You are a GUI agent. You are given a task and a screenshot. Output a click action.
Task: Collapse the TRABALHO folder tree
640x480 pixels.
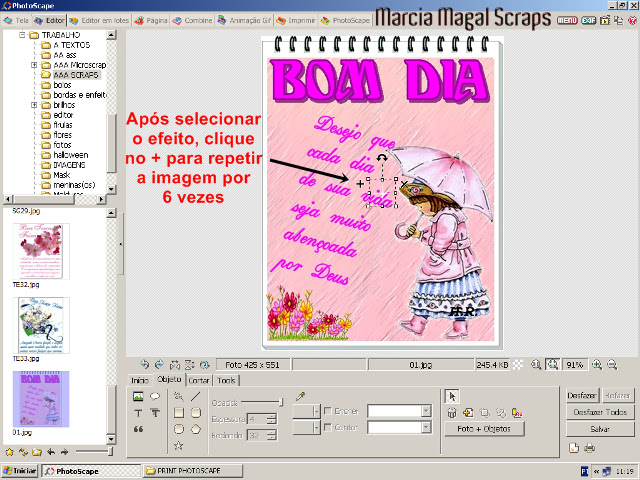coord(22,35)
